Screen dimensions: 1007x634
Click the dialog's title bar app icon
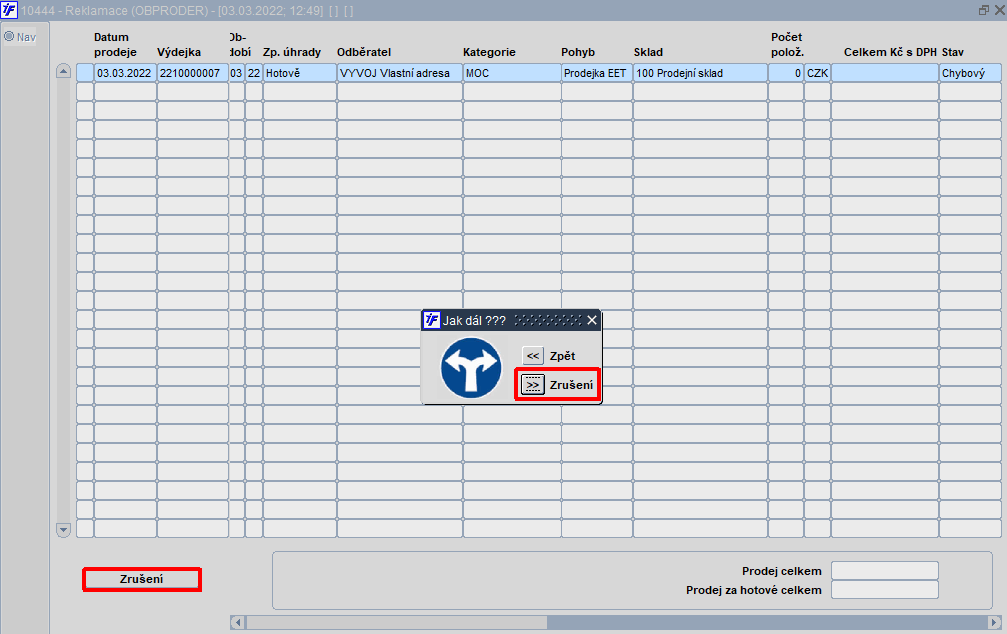pyautogui.click(x=432, y=320)
